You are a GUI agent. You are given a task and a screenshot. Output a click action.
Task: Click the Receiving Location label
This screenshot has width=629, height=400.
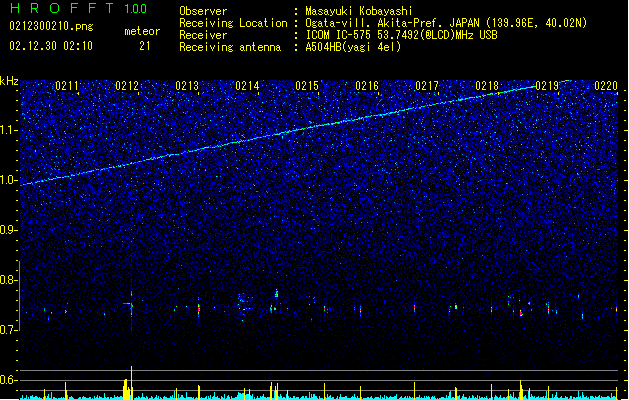pyautogui.click(x=233, y=23)
